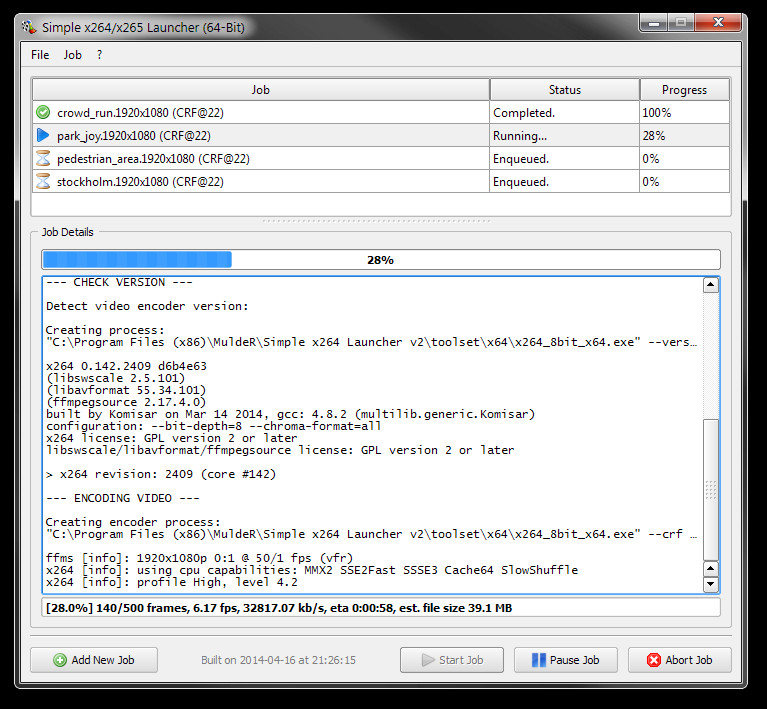767x709 pixels.
Task: Click the disabled Start Job button
Action: (x=451, y=660)
